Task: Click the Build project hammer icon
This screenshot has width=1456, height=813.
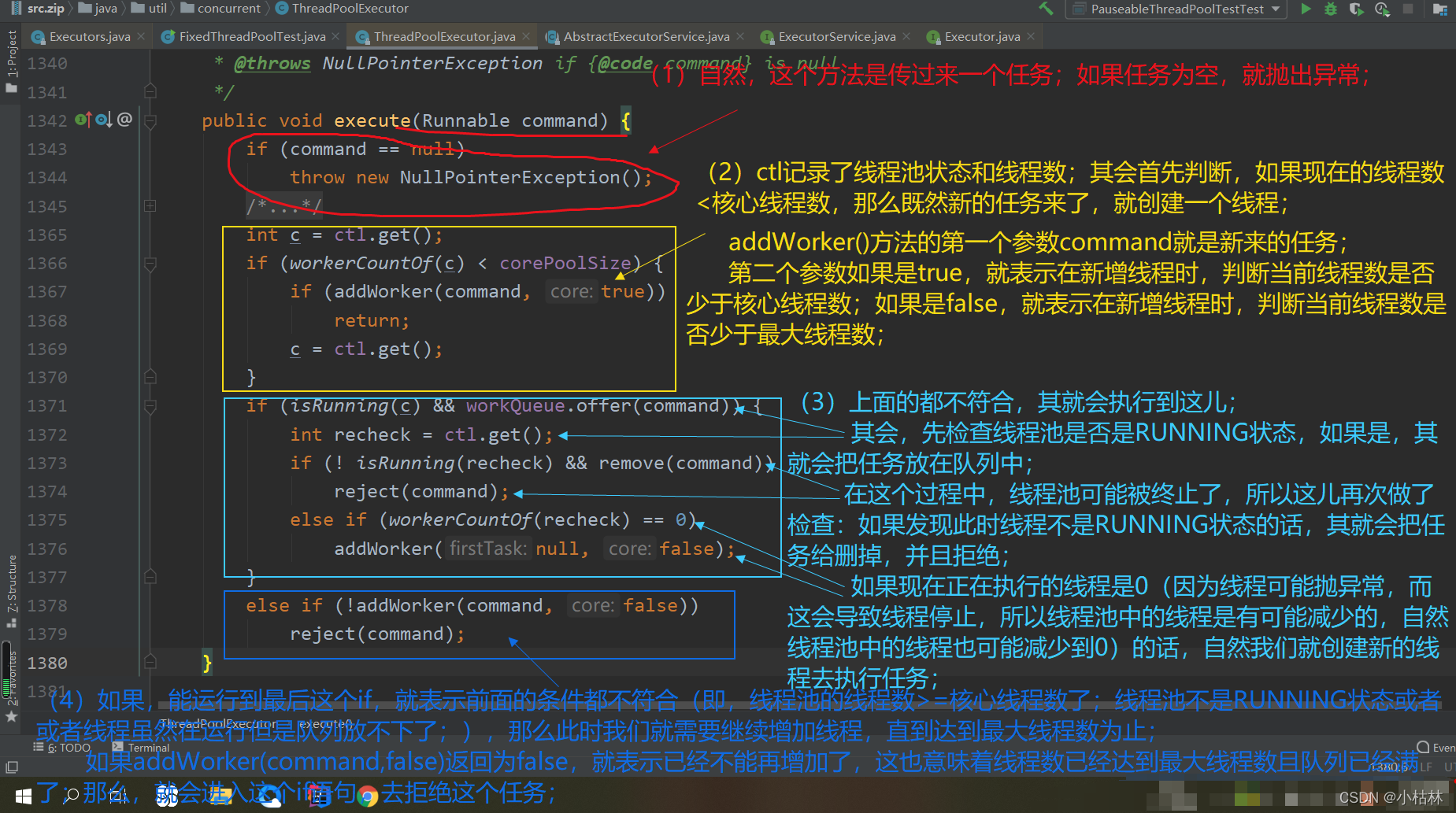Action: 1046,9
